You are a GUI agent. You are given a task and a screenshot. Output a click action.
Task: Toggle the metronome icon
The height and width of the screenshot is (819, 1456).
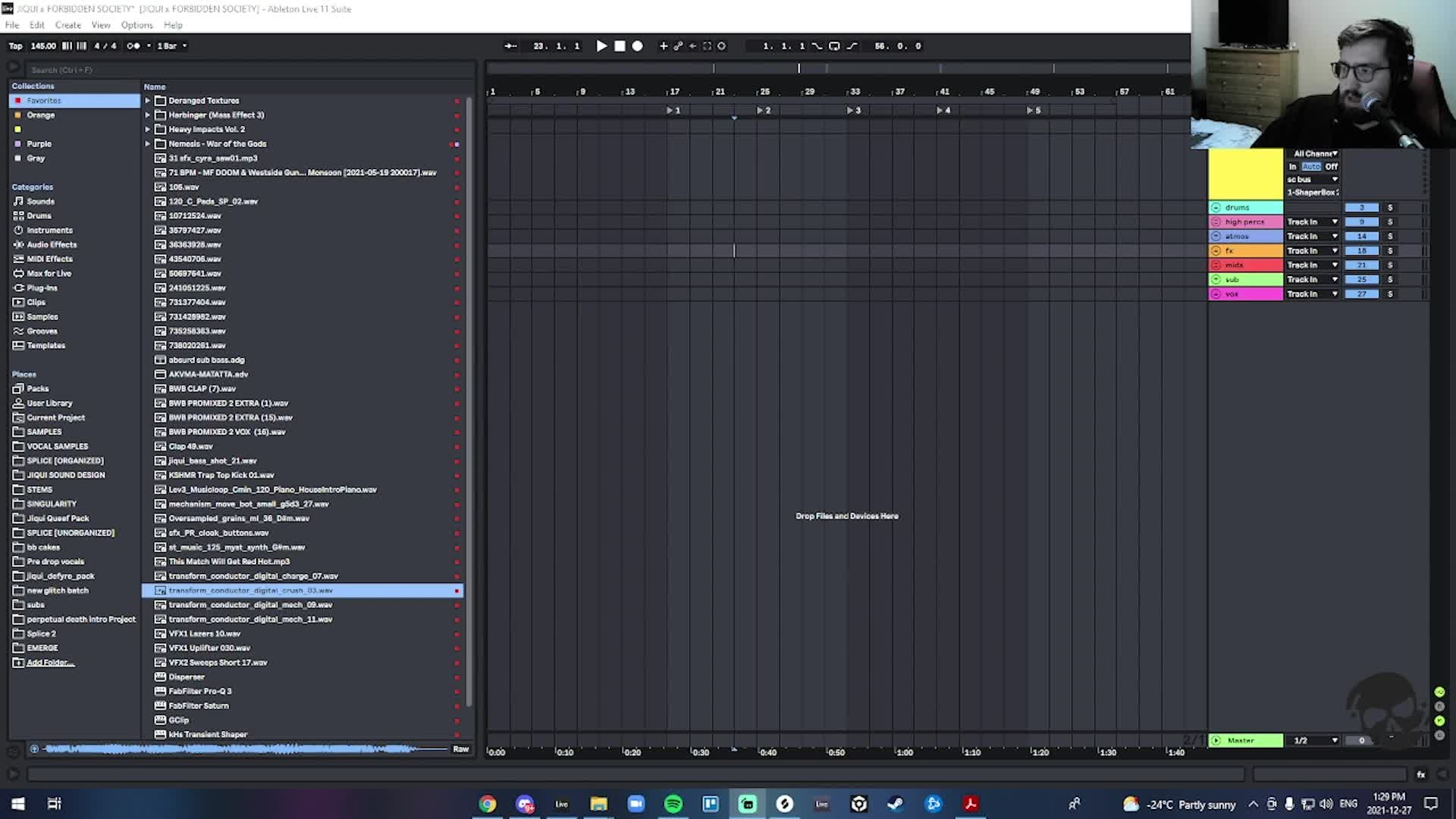(x=133, y=46)
